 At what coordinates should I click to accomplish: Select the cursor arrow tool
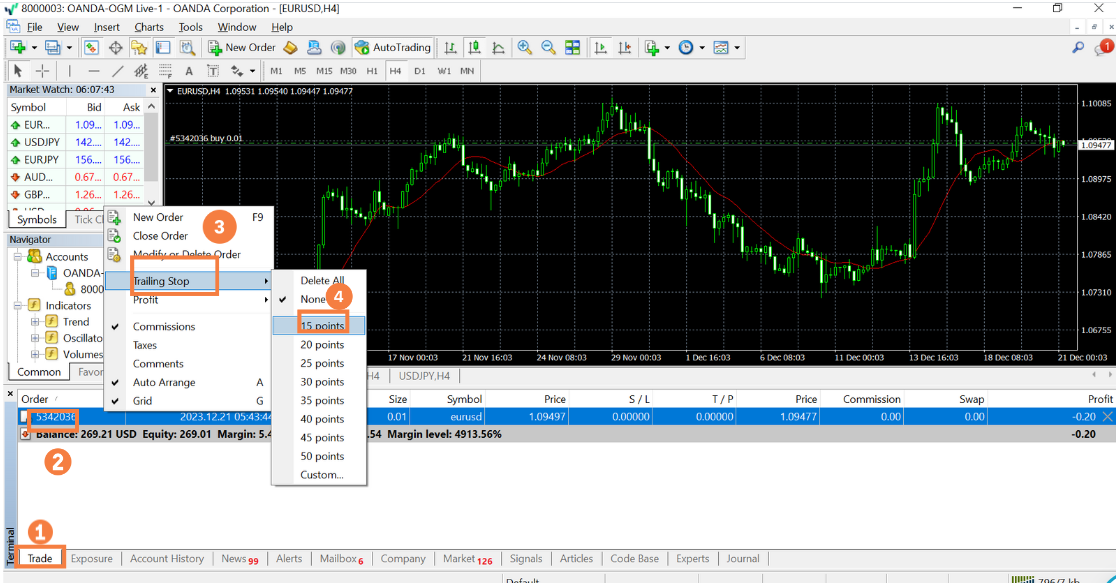19,70
